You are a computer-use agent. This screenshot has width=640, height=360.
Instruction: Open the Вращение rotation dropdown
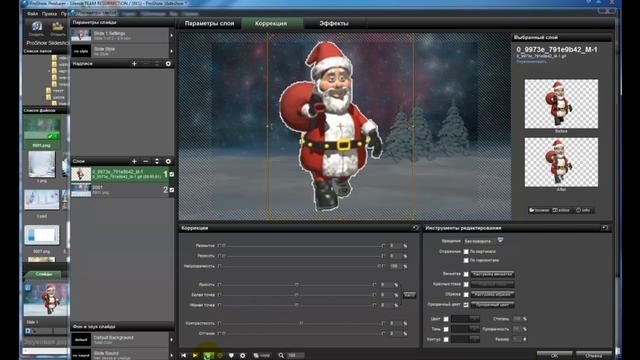(483, 241)
